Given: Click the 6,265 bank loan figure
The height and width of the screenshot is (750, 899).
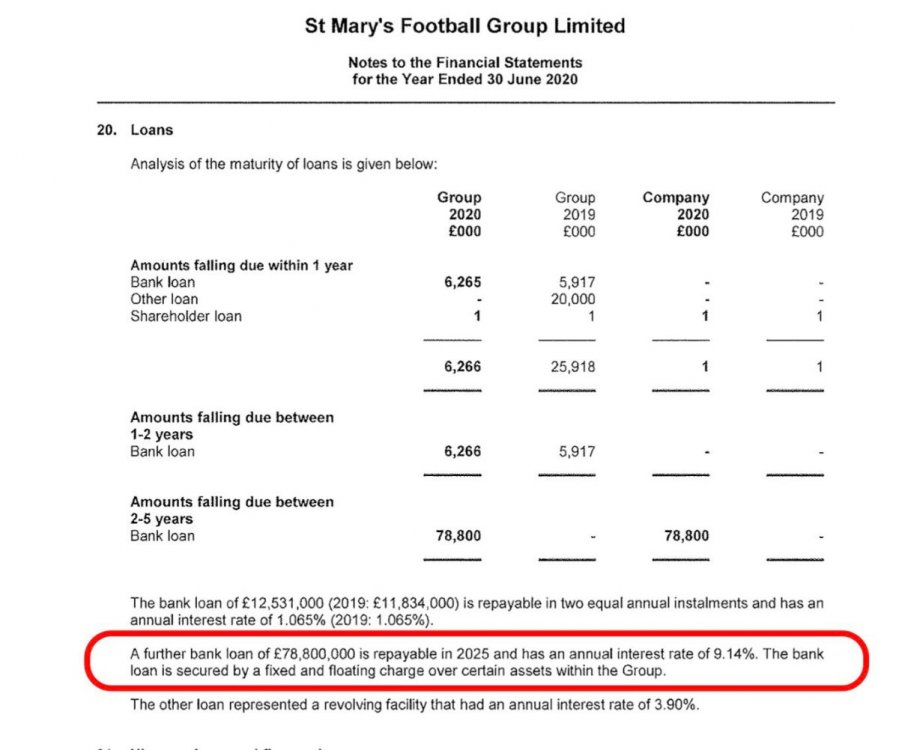Looking at the screenshot, I should pyautogui.click(x=462, y=282).
